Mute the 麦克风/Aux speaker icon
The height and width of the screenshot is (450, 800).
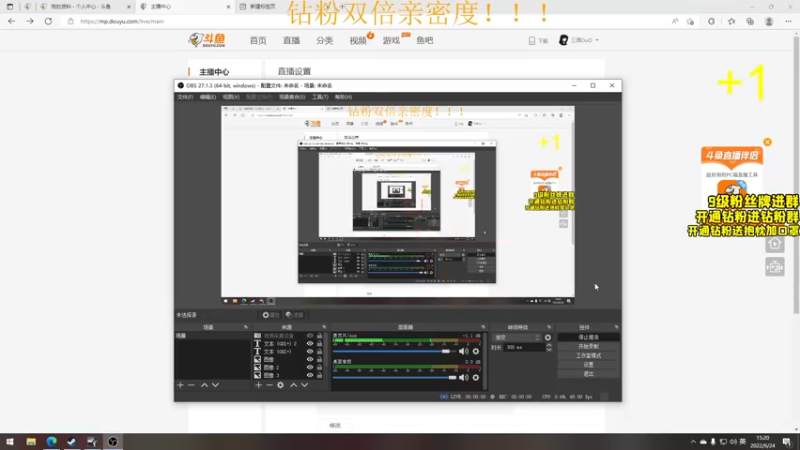[463, 351]
